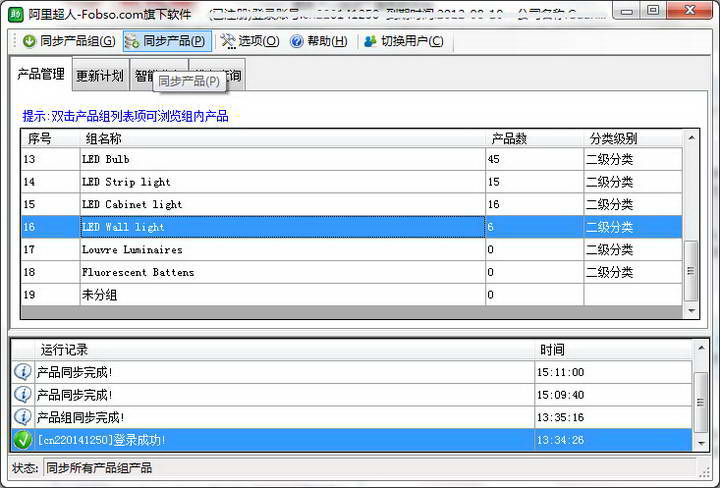
Task: Click 同步产品组 (Sync product groups) toolbar button
Action: coord(68,41)
